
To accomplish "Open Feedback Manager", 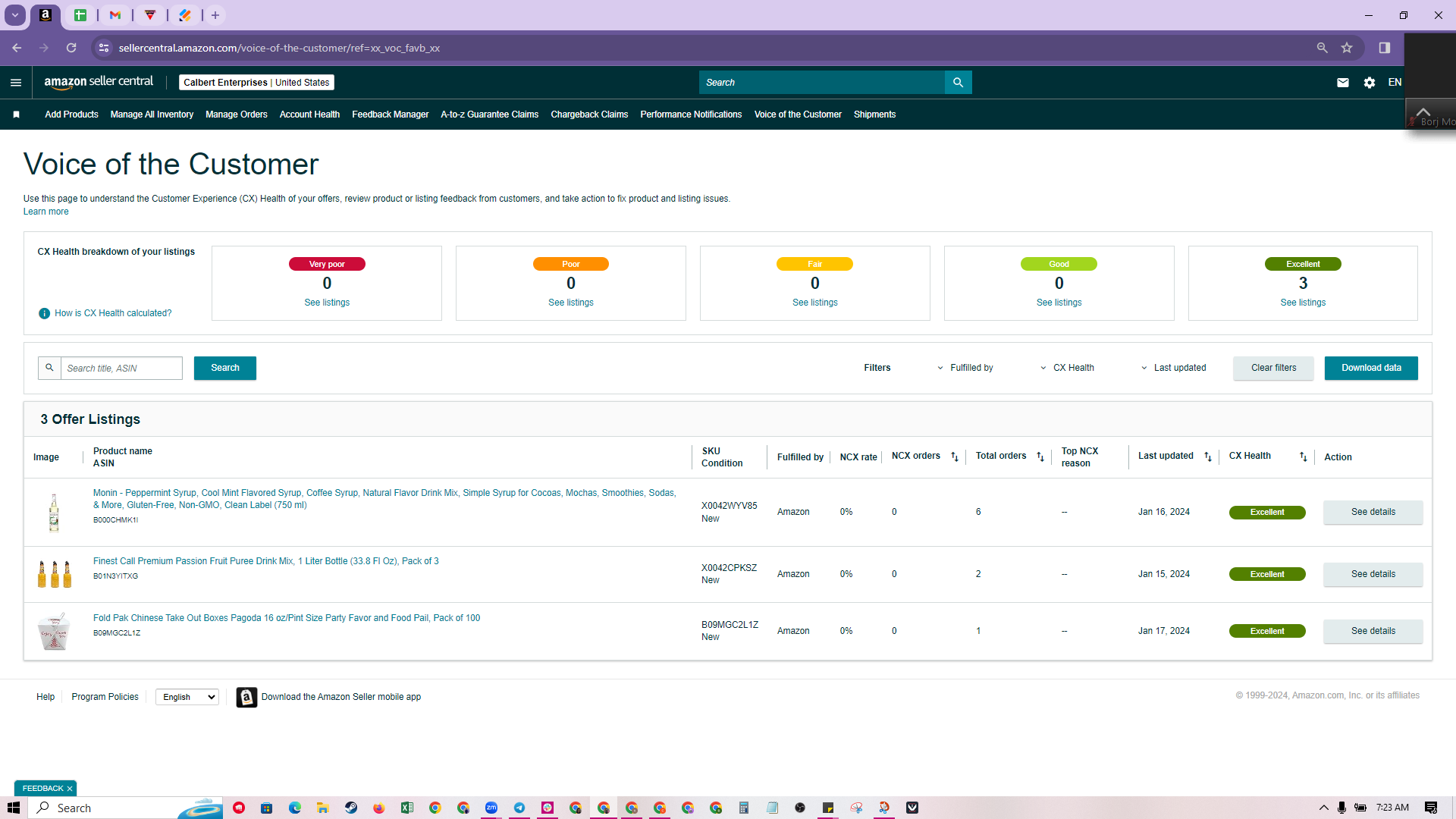I will point(391,115).
